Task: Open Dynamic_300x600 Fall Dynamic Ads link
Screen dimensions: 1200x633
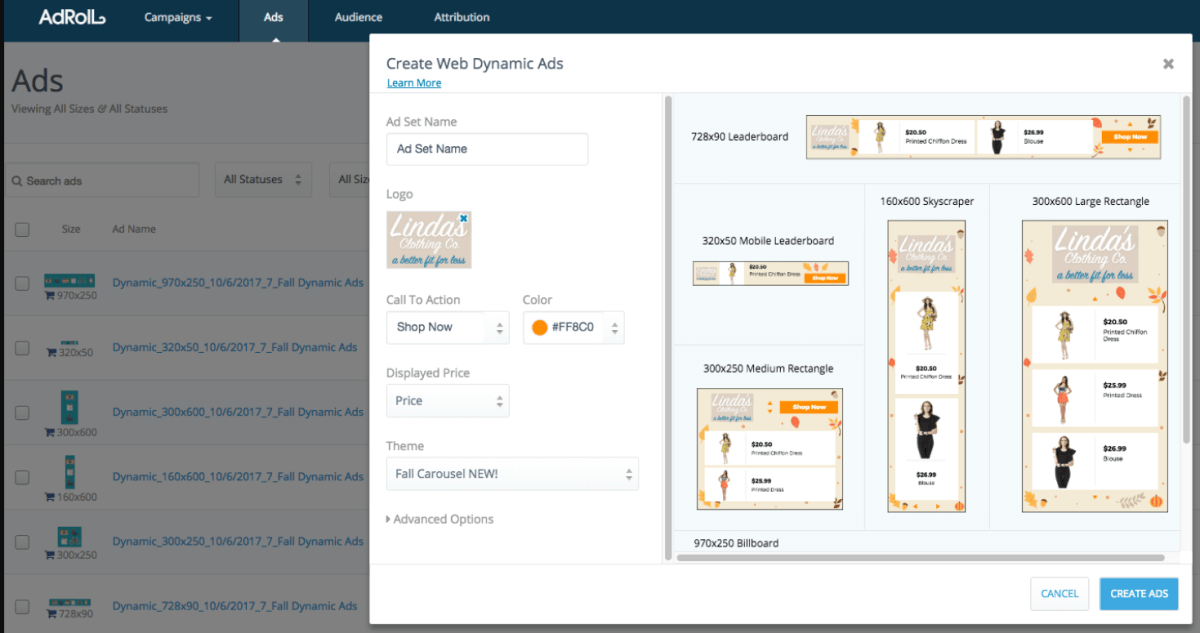Action: pyautogui.click(x=238, y=412)
